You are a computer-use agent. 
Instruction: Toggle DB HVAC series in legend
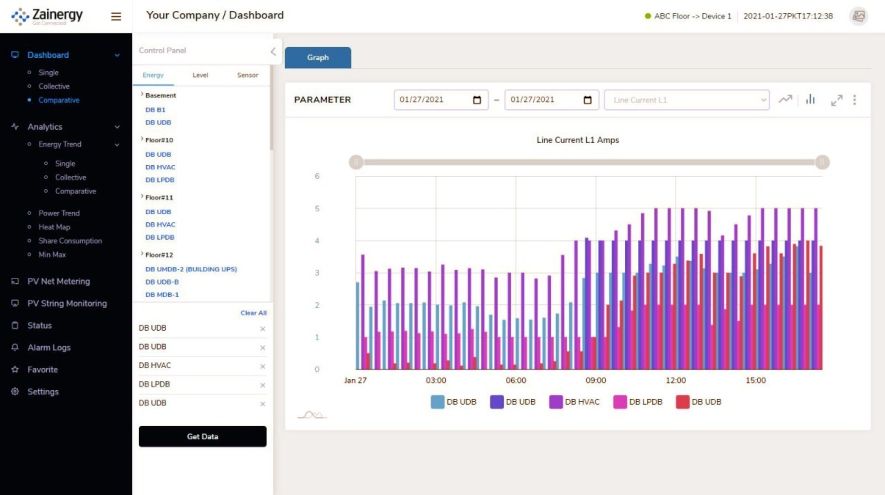[x=574, y=402]
